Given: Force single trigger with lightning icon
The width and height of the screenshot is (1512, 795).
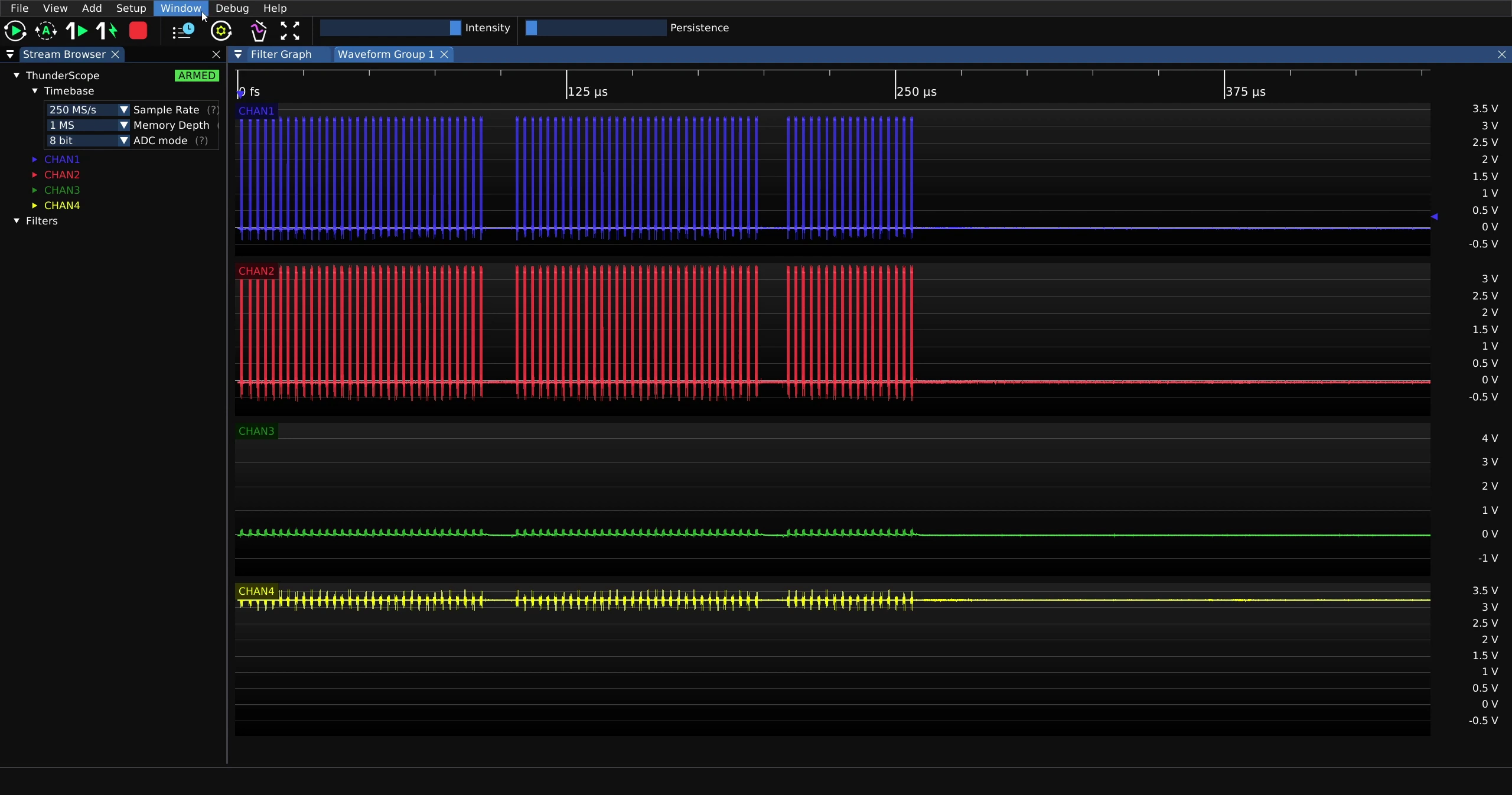Looking at the screenshot, I should pos(107,31).
